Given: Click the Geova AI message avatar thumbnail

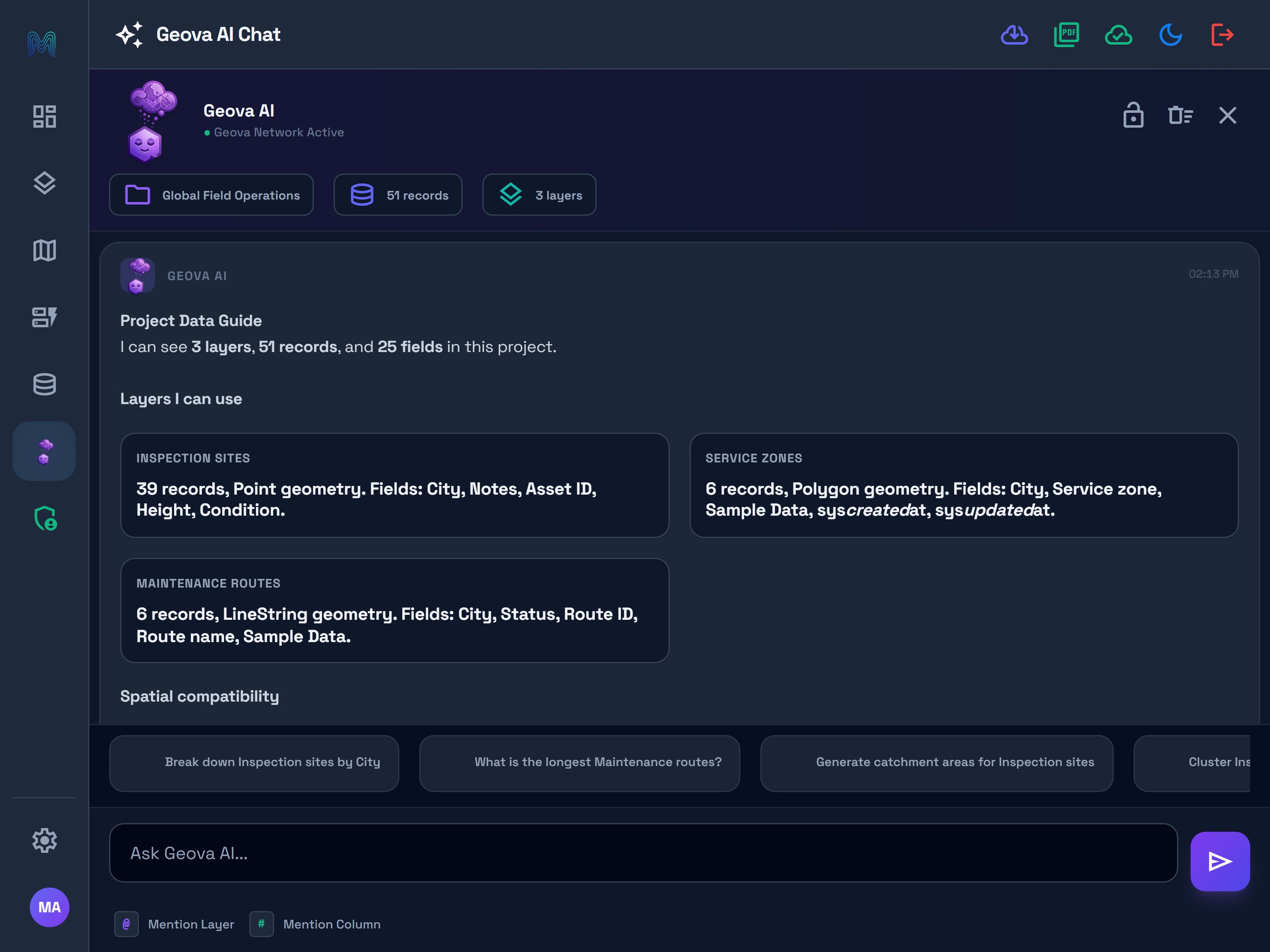Looking at the screenshot, I should (138, 276).
